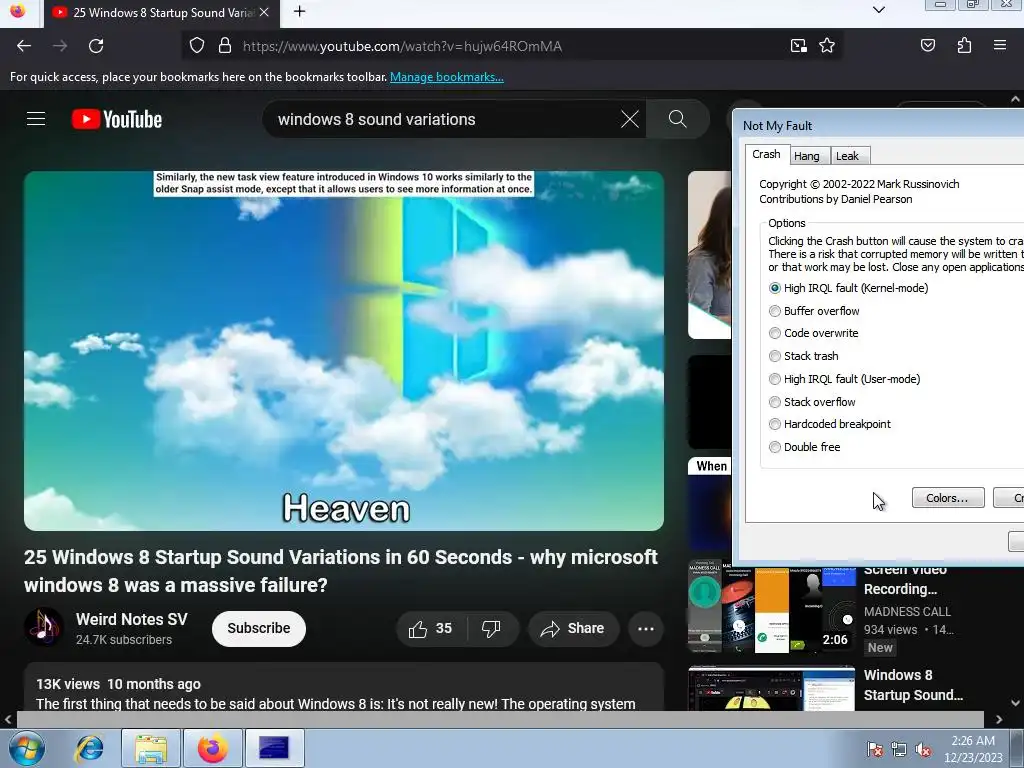This screenshot has height=768, width=1024.
Task: Select Buffer overflow radio option
Action: [814, 311]
